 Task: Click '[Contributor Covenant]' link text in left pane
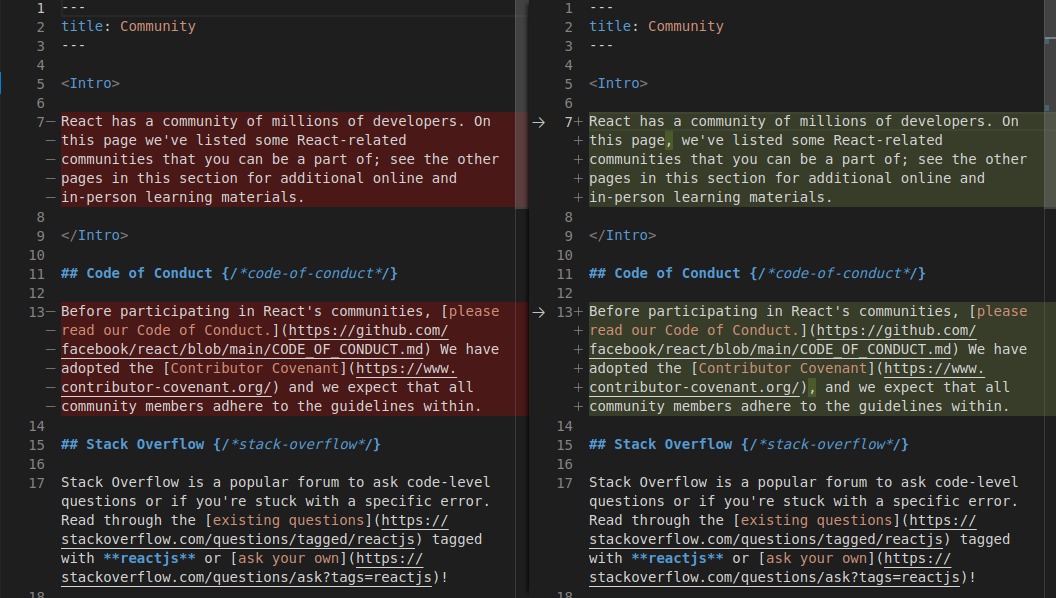point(255,368)
